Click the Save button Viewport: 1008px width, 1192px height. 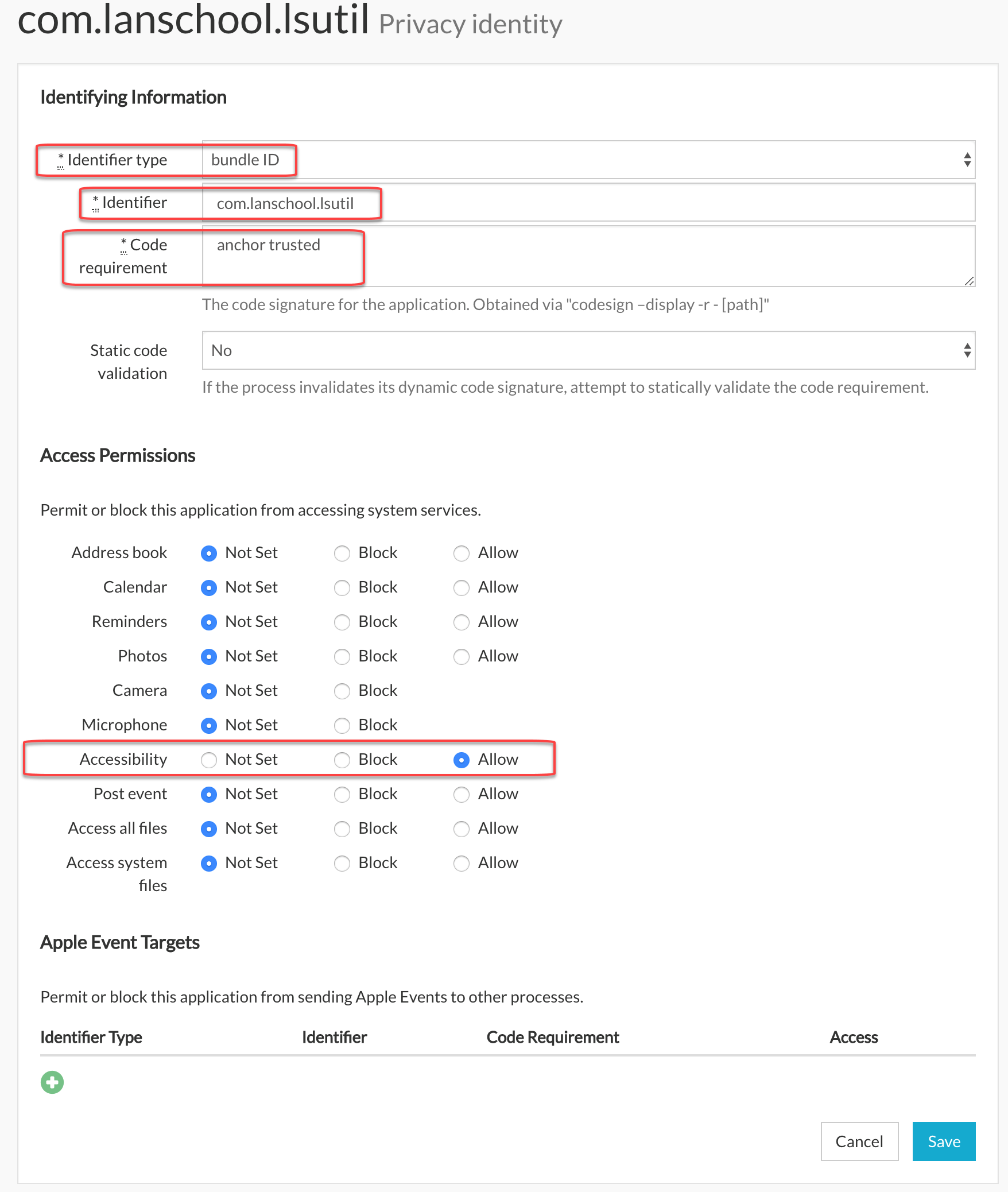944,1141
